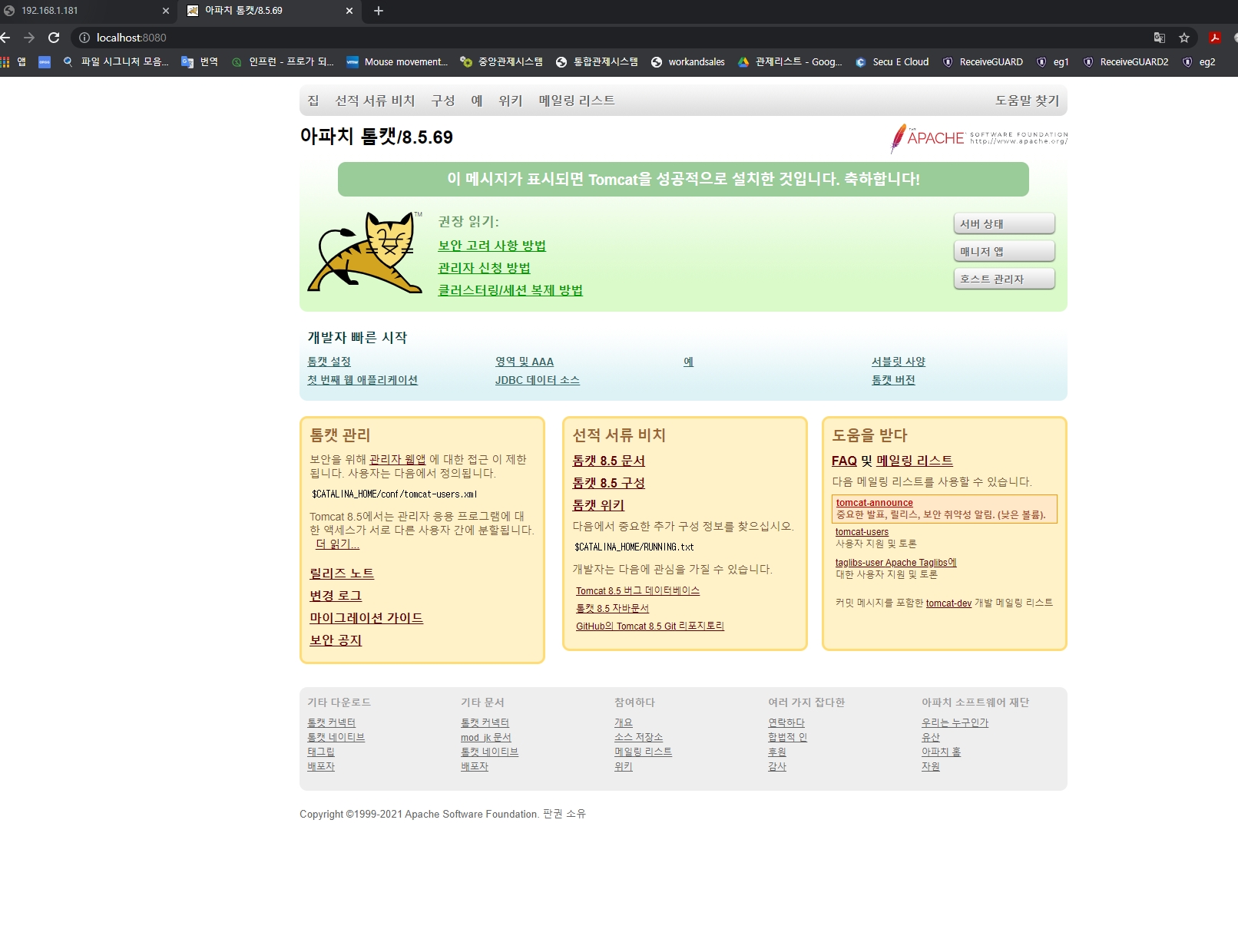This screenshot has width=1238, height=952.
Task: Open the 마이그레이션 가이드 link
Action: click(366, 618)
